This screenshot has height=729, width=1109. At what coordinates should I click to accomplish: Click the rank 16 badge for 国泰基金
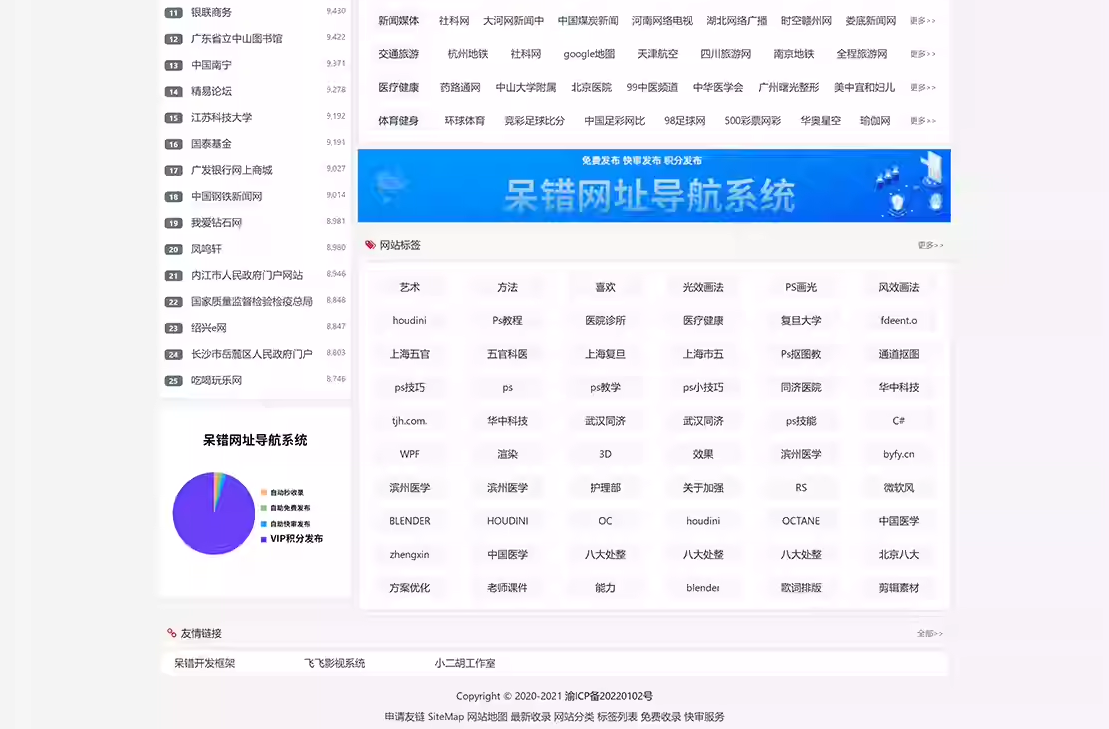click(x=173, y=144)
